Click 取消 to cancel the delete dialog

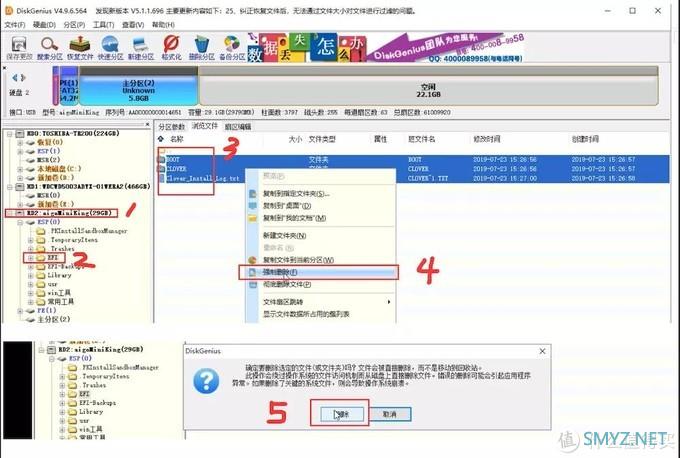click(x=389, y=414)
